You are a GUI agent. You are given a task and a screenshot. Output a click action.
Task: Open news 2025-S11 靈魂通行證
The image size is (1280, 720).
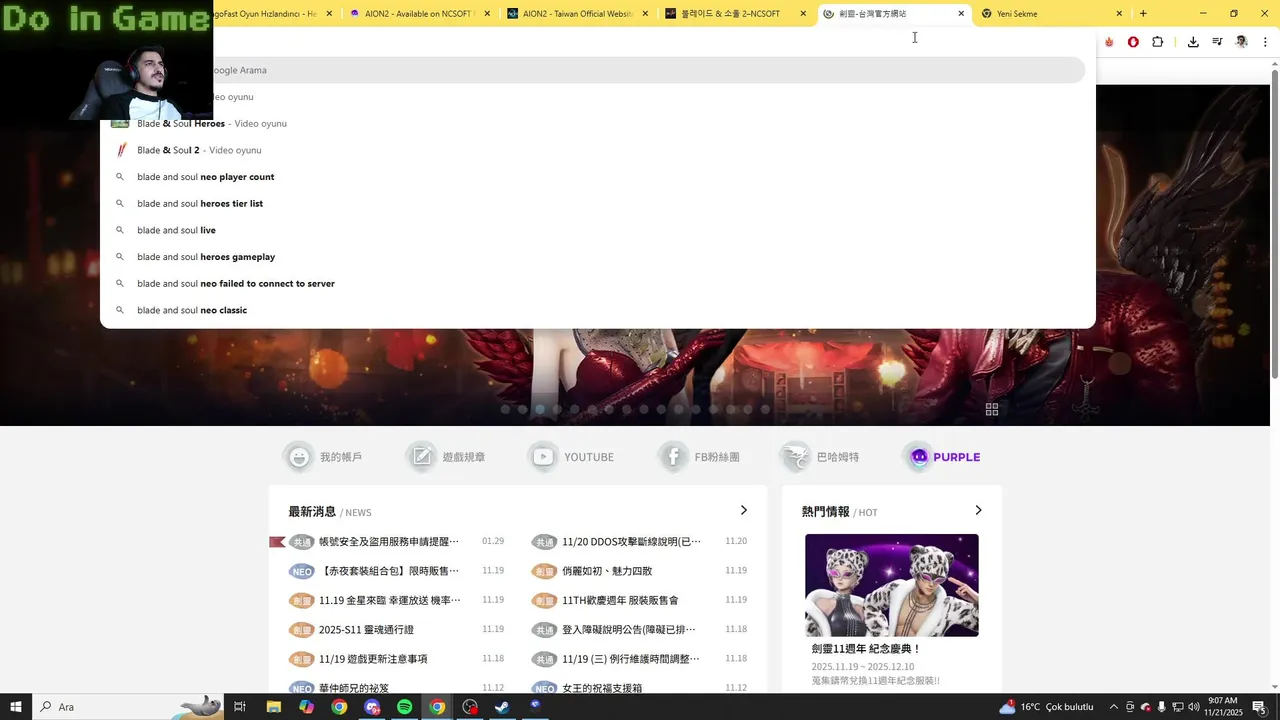(x=366, y=630)
